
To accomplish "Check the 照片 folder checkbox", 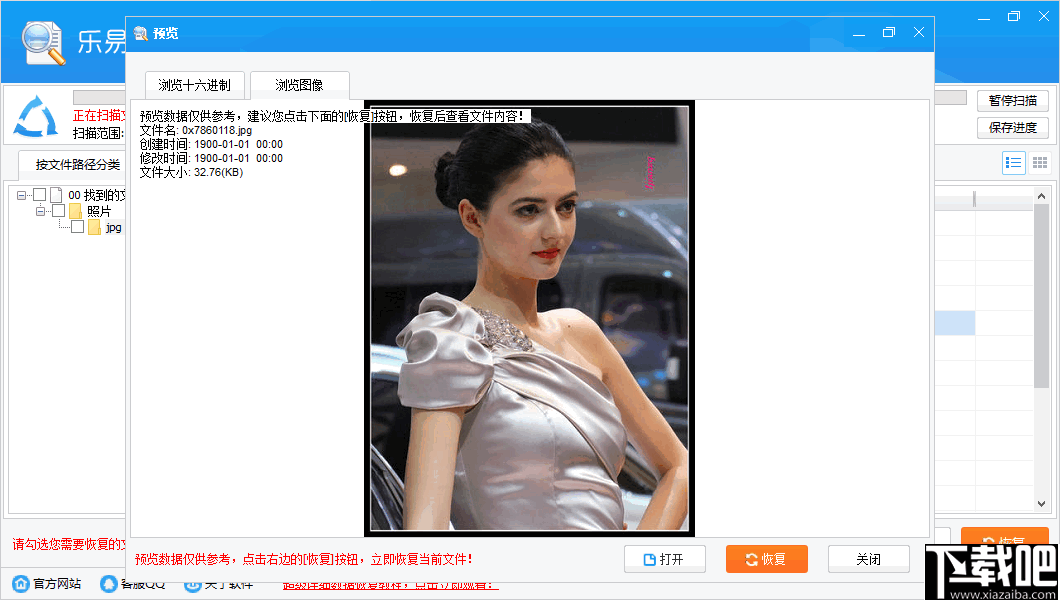I will 56,211.
